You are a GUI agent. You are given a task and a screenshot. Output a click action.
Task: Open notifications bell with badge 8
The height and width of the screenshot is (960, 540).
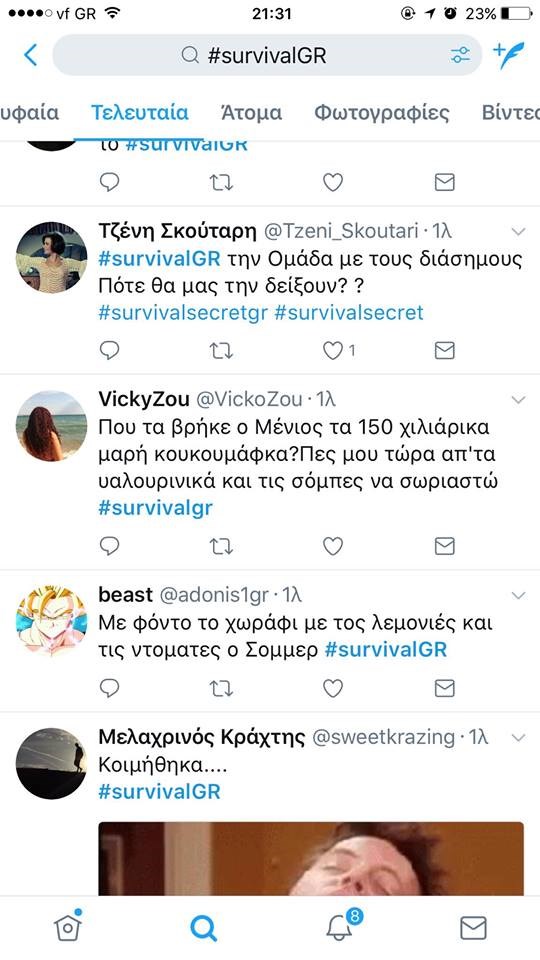click(341, 926)
